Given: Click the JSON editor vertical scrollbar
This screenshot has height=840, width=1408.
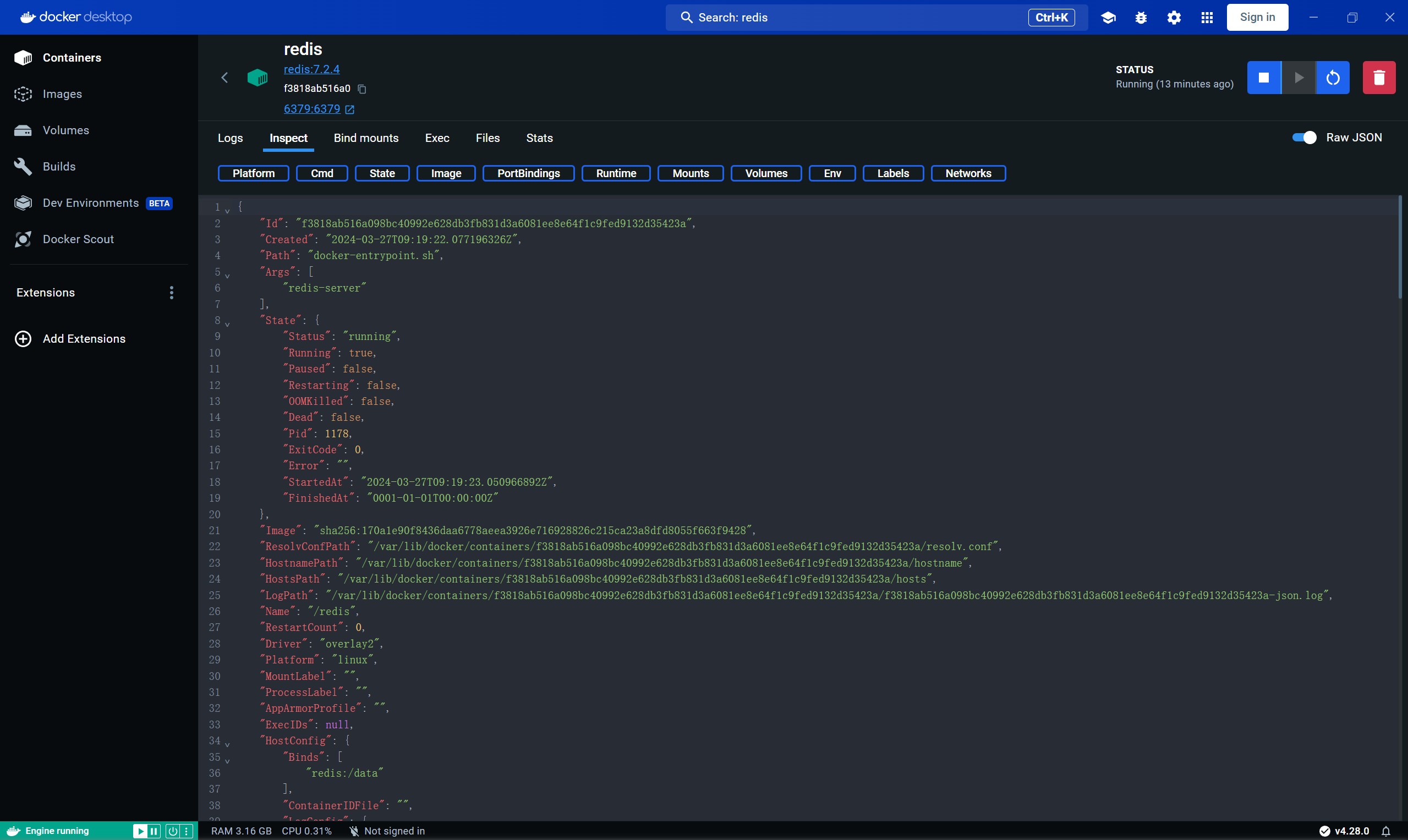Looking at the screenshot, I should (1400, 248).
